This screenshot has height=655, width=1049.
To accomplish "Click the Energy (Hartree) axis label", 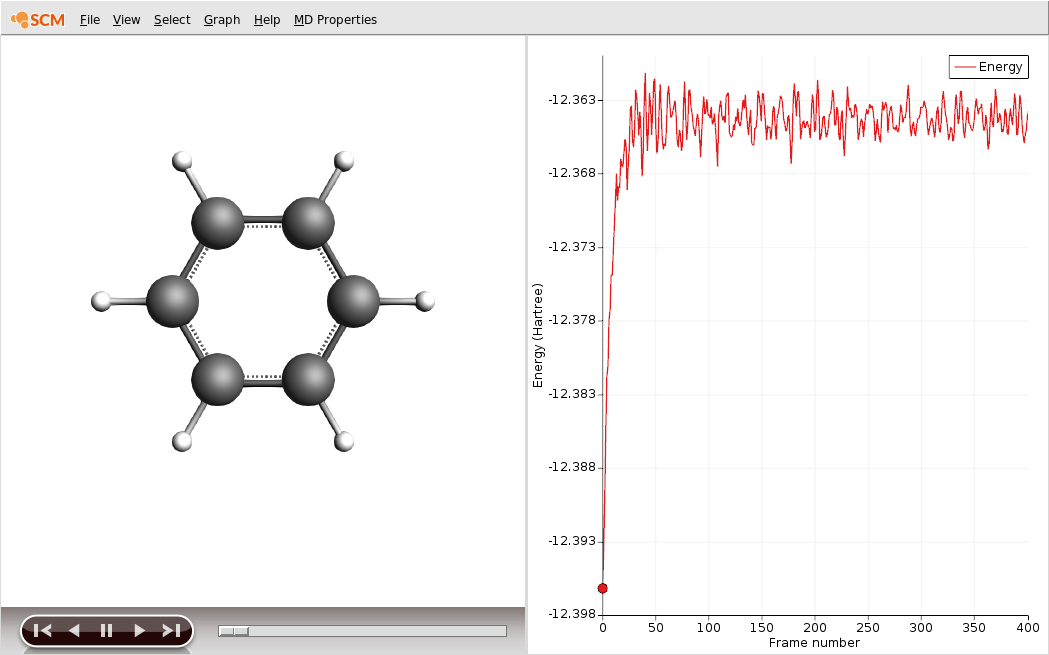I will click(538, 336).
